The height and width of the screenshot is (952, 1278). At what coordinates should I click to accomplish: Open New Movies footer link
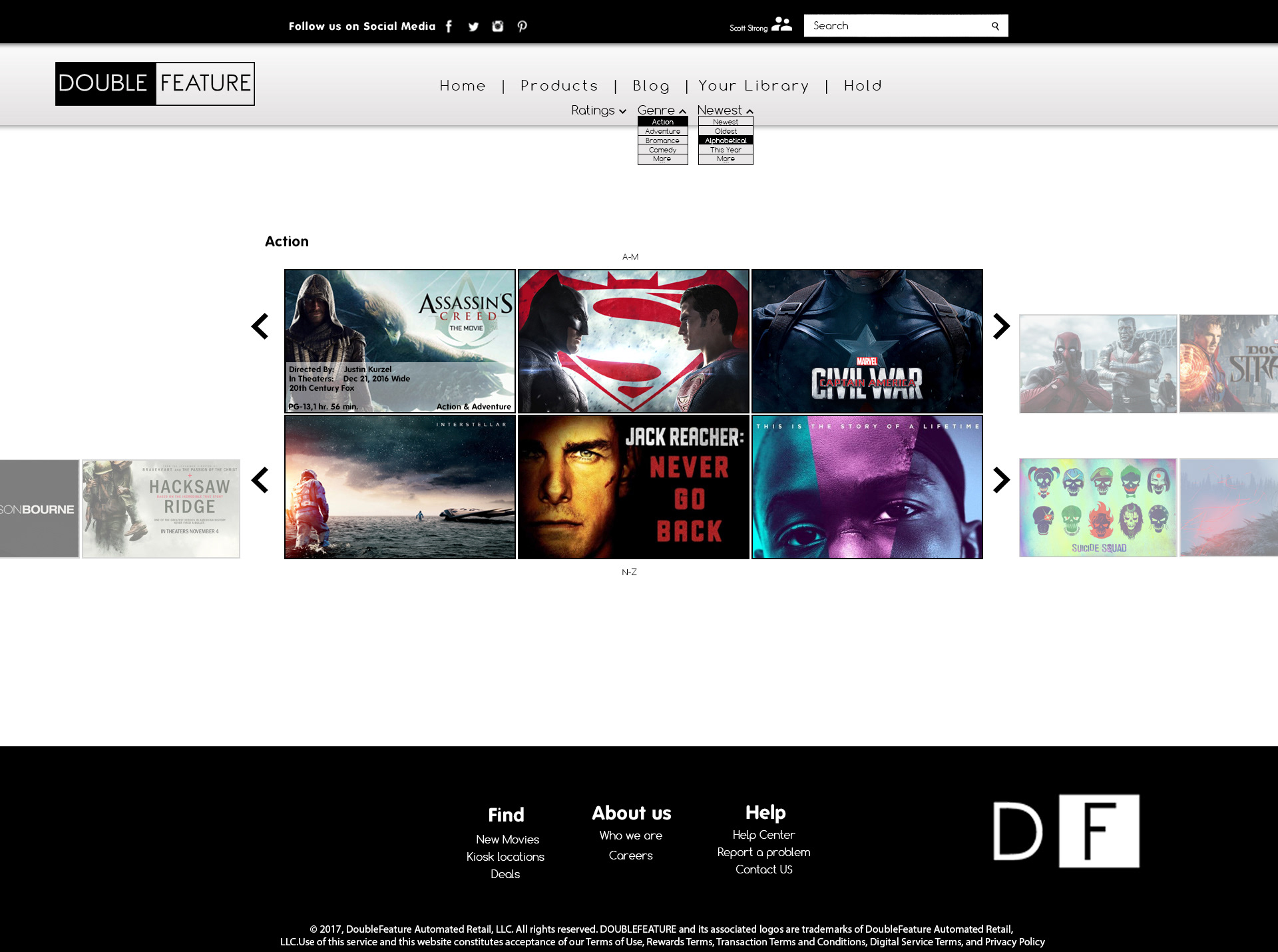[x=507, y=839]
